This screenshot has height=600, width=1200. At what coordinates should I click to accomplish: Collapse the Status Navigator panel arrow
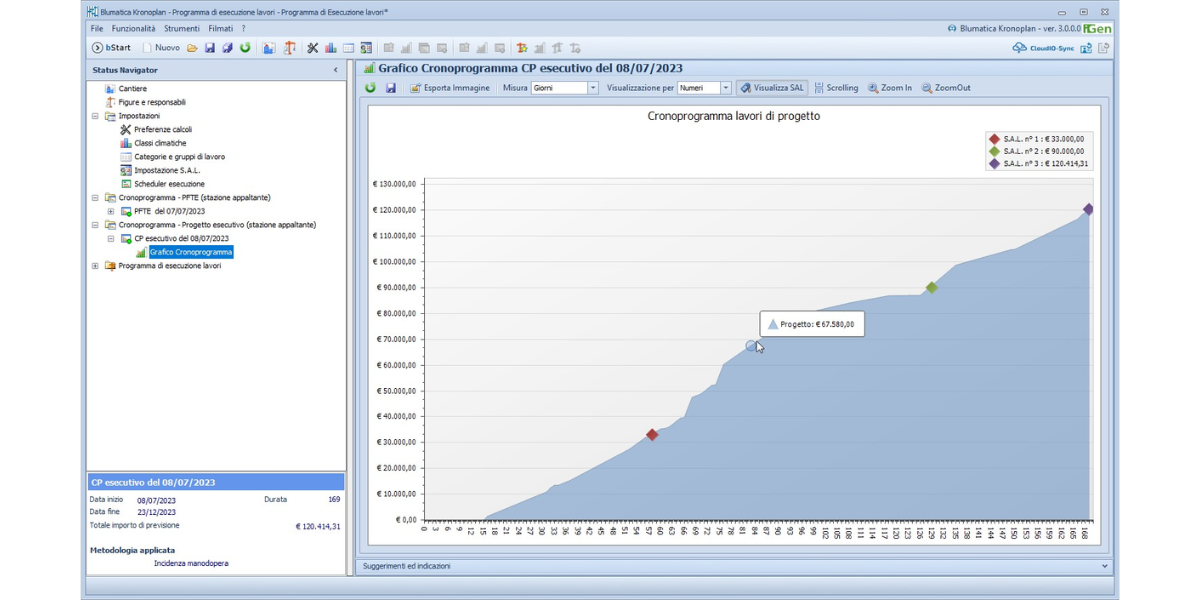click(335, 70)
